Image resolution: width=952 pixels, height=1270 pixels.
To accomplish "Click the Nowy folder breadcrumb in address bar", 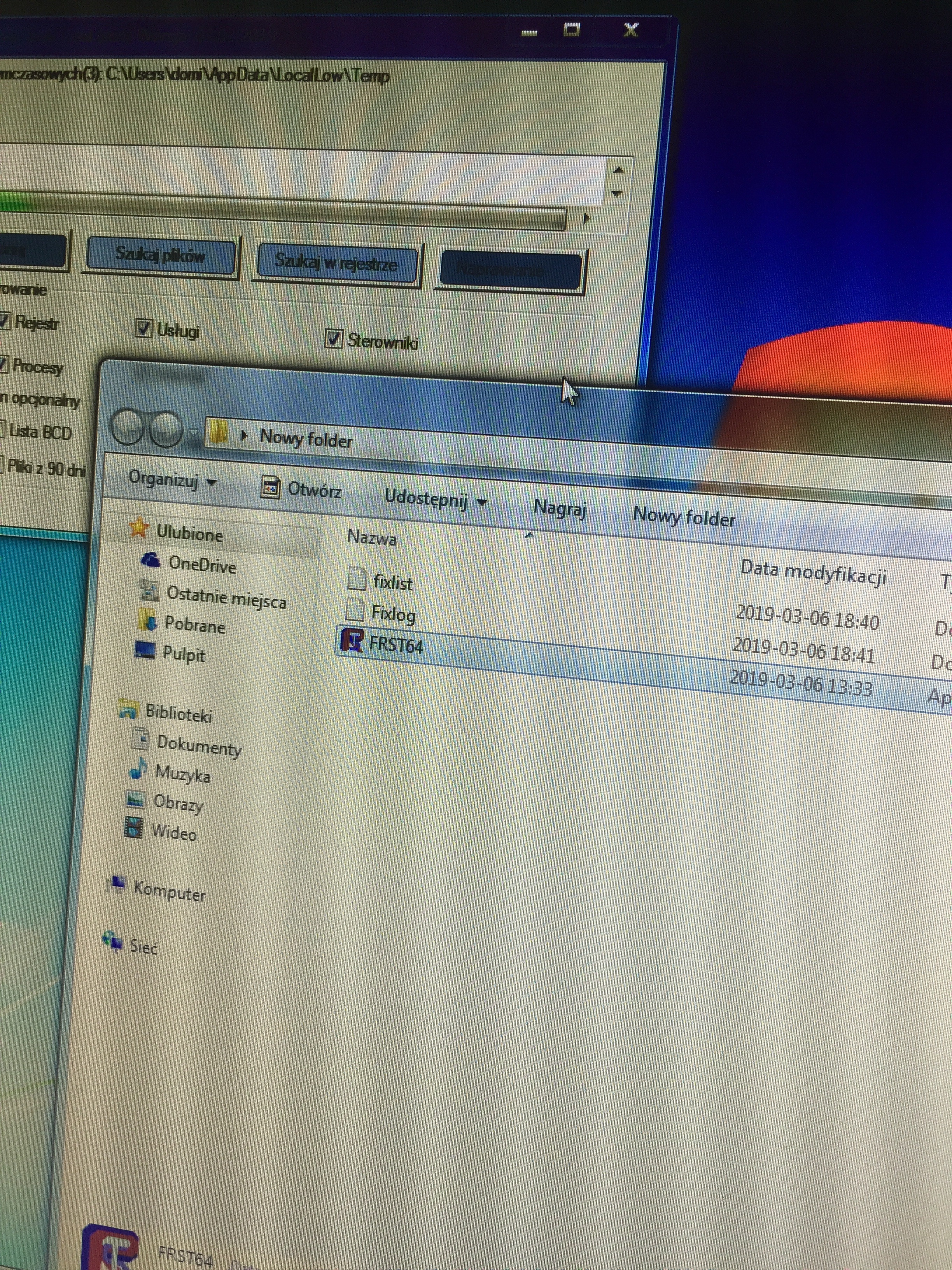I will pos(306,439).
